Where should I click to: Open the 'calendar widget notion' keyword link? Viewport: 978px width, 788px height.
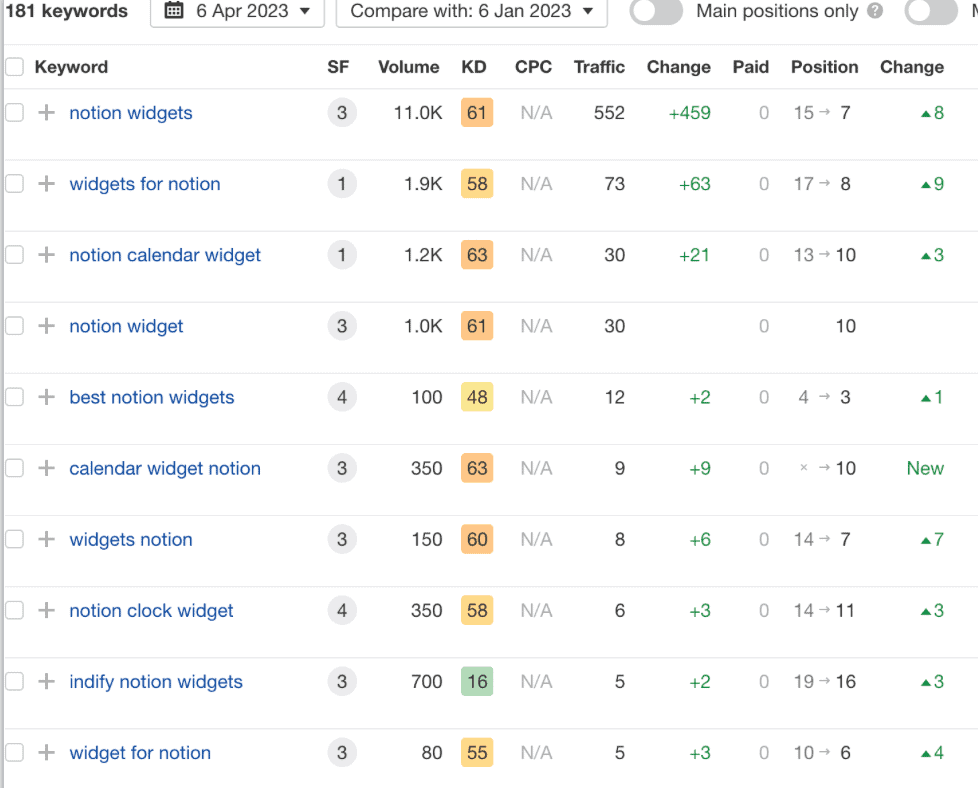pyautogui.click(x=165, y=469)
